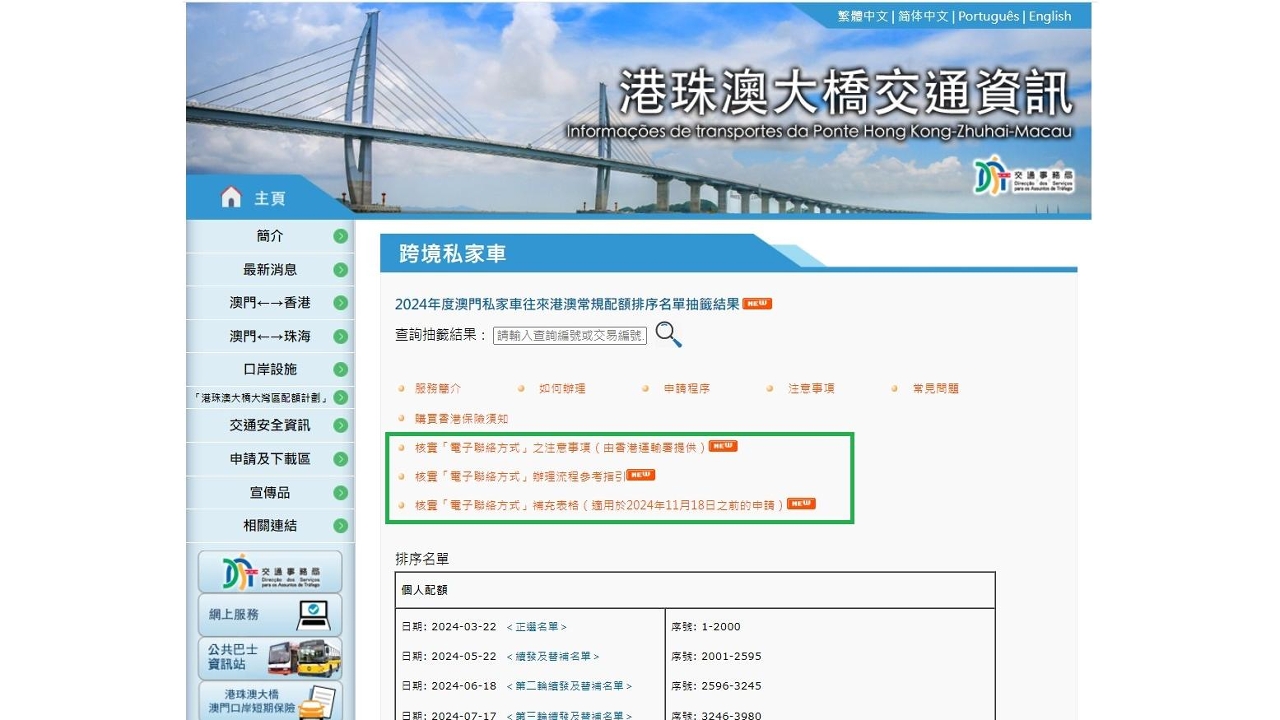Click the 序號: 2001-2595 table cell text
The image size is (1280, 720).
click(716, 657)
